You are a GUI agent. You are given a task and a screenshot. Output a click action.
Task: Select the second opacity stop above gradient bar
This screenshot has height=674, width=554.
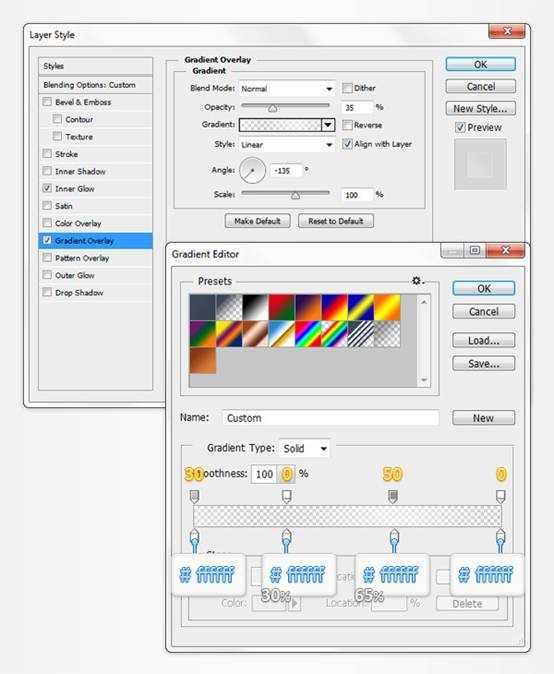(x=287, y=496)
